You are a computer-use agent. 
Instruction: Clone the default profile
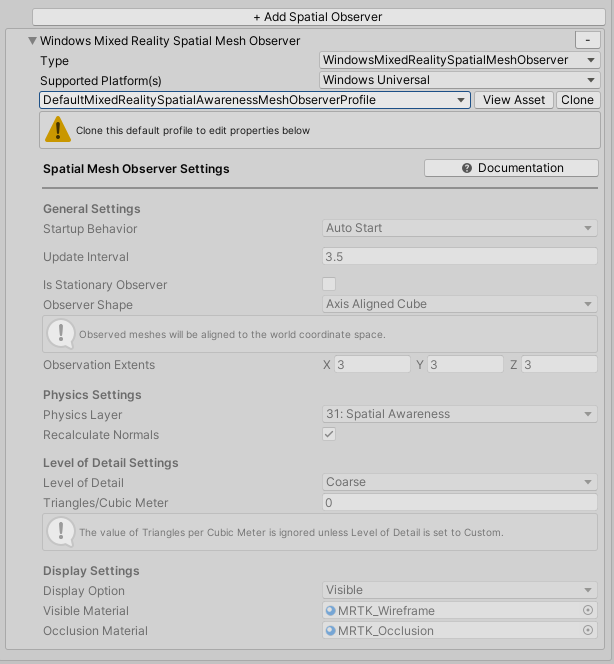point(577,100)
